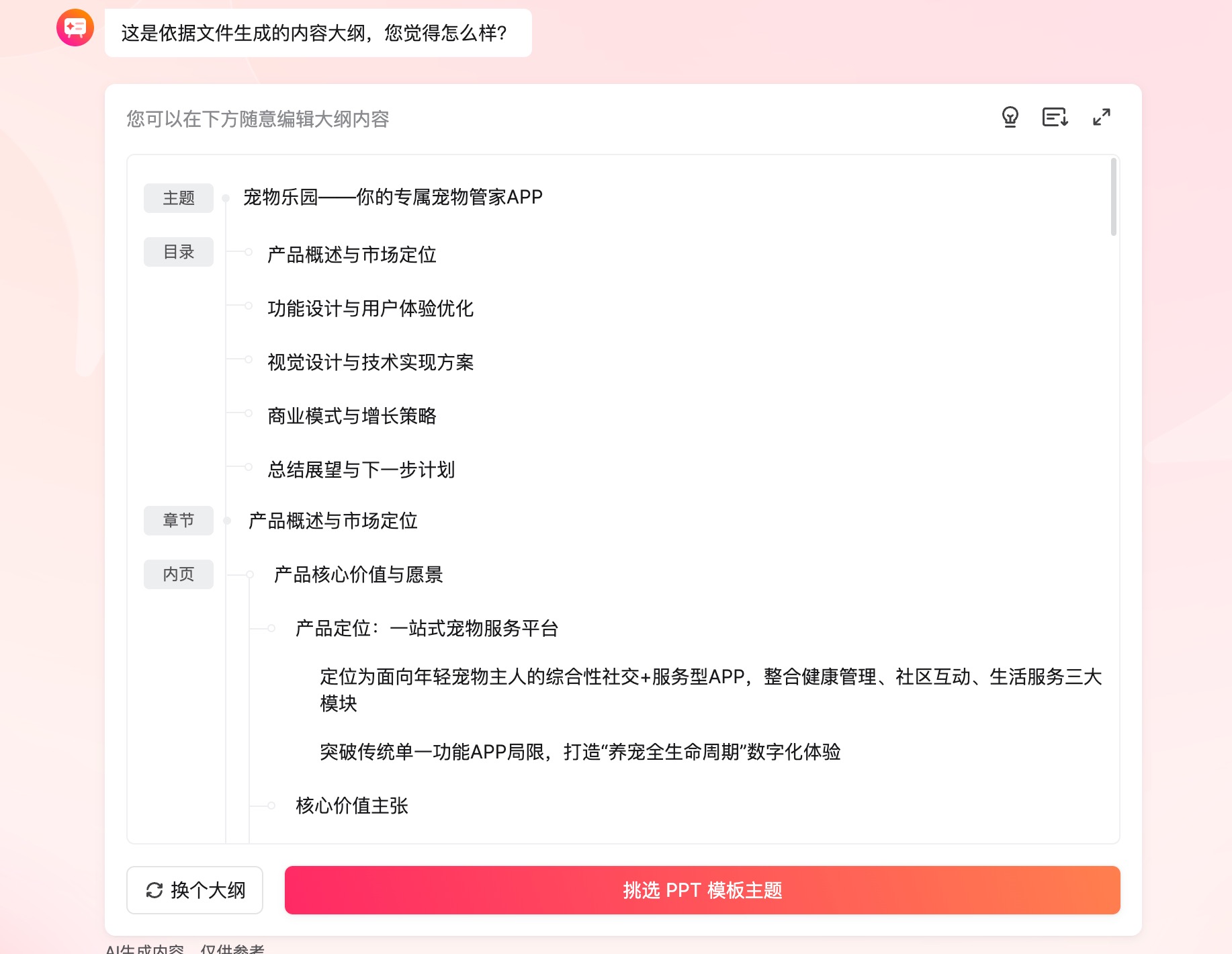Click the 主题 label badge
Viewport: 1232px width, 954px height.
coord(178,198)
